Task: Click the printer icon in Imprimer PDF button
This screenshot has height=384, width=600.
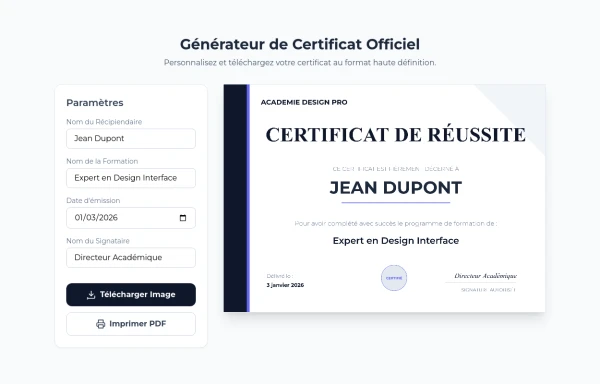Action: click(100, 324)
